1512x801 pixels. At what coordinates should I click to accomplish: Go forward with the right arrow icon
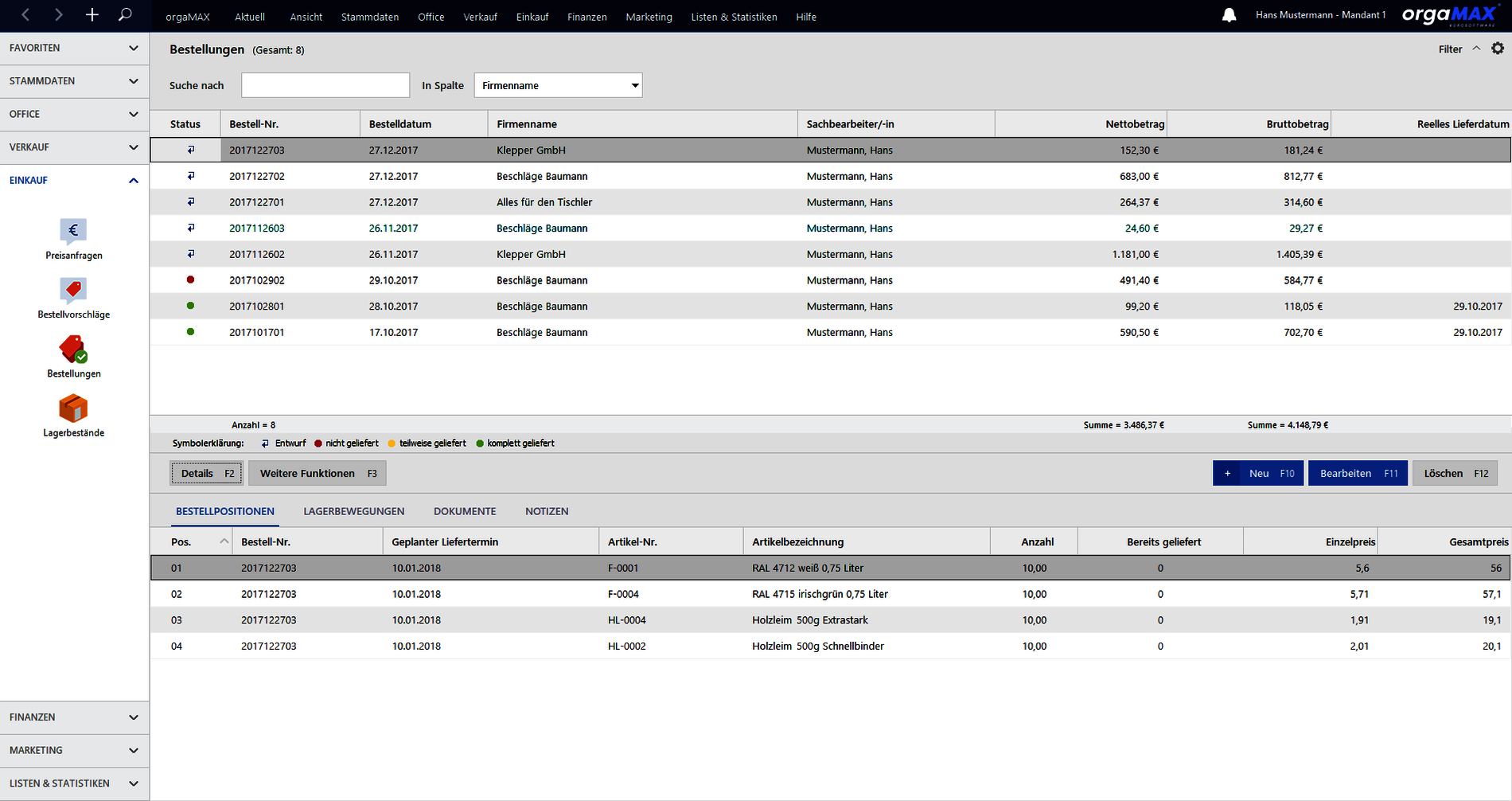[x=58, y=15]
